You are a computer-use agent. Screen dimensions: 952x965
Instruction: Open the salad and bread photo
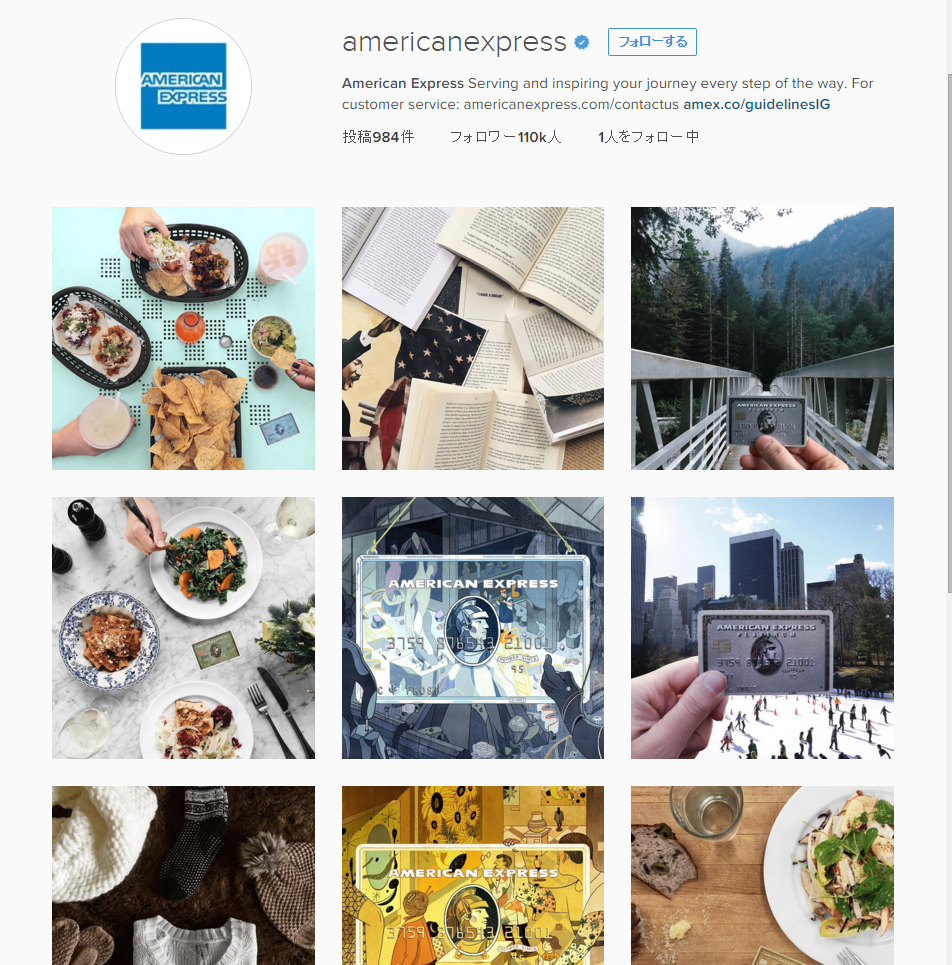(x=762, y=875)
